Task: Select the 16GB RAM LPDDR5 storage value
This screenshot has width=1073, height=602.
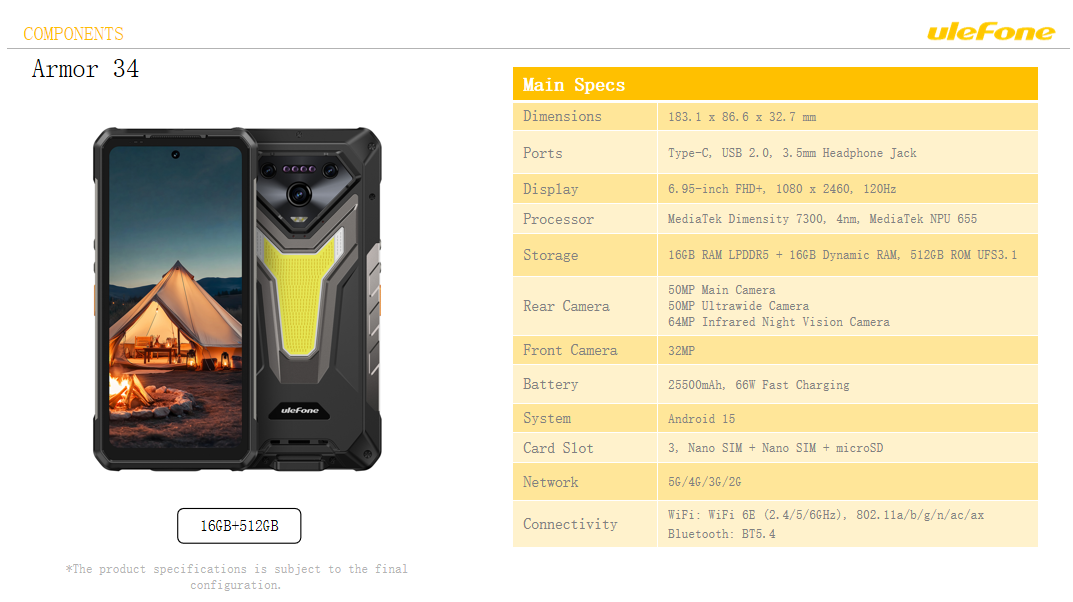Action: [x=842, y=255]
